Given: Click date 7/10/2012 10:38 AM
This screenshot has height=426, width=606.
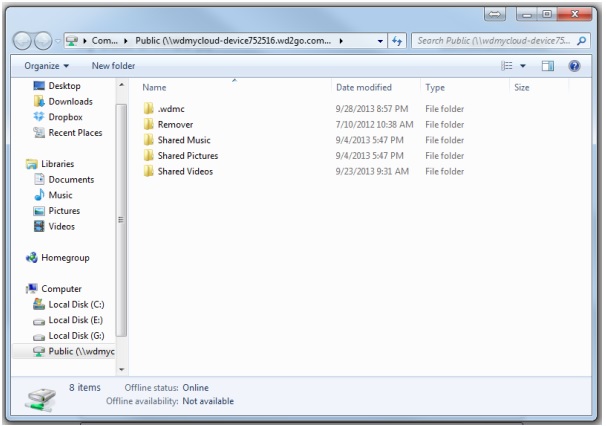Looking at the screenshot, I should click(x=374, y=124).
